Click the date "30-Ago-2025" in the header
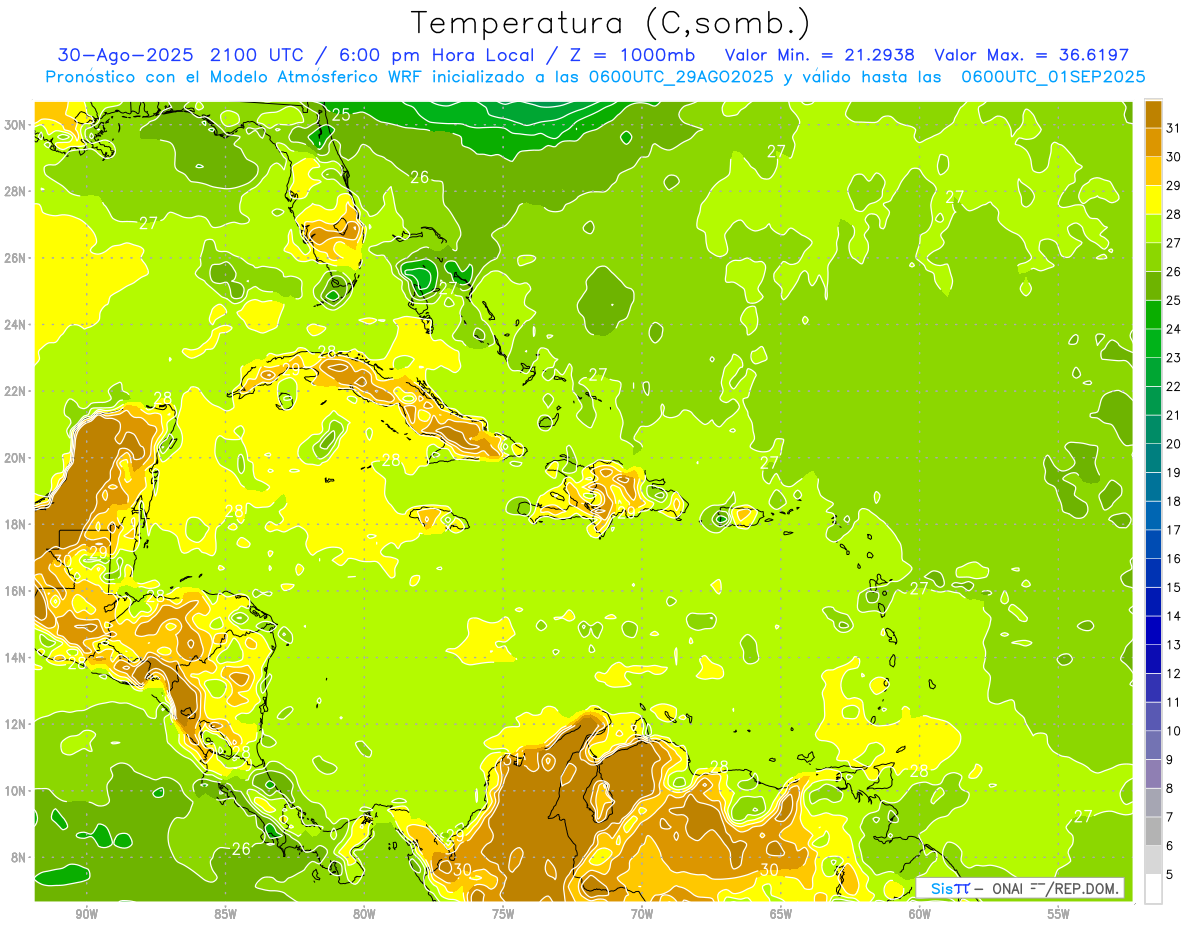The image size is (1200, 927). 126,55
